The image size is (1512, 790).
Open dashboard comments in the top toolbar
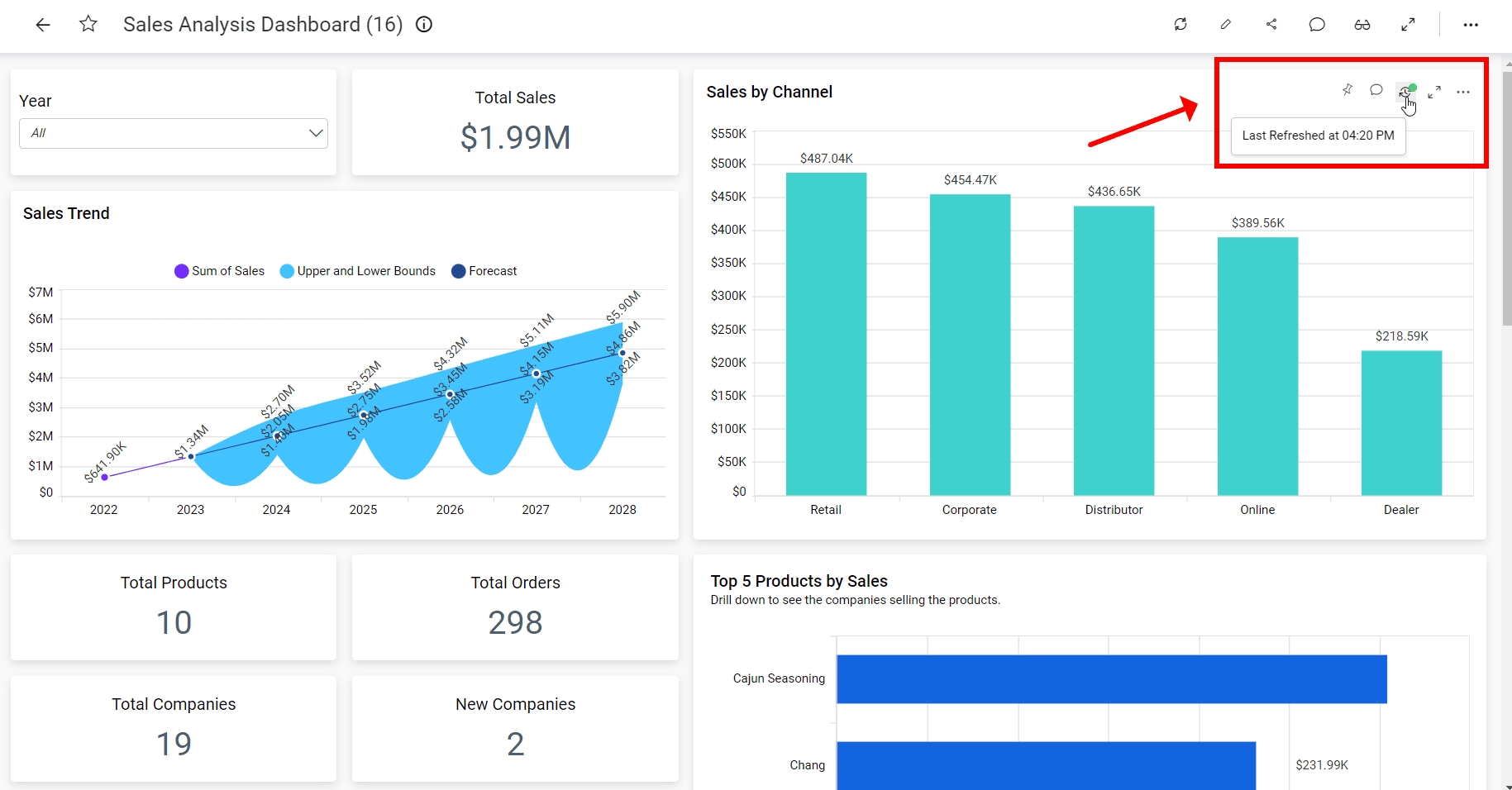click(x=1317, y=25)
